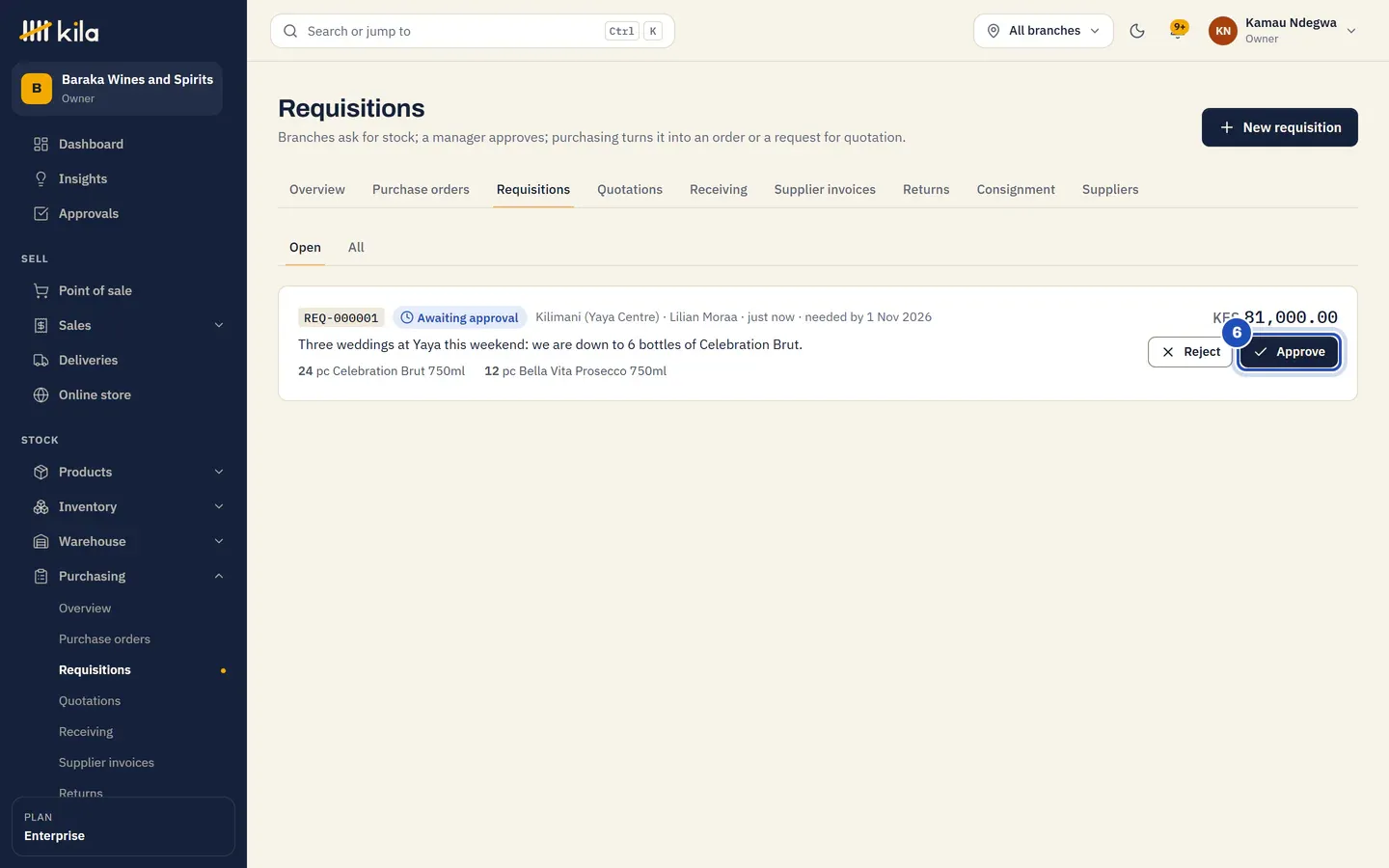
Task: Click the REQ-000001 reference code
Action: click(x=341, y=318)
